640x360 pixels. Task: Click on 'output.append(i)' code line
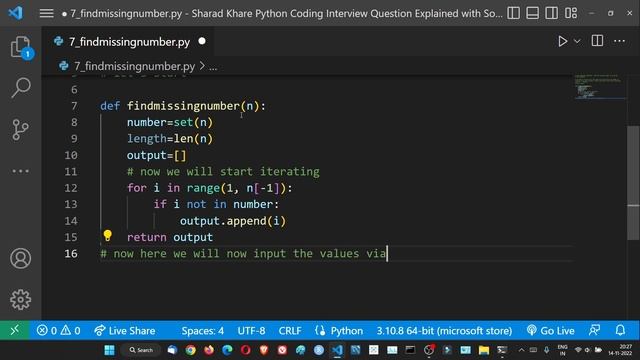point(233,221)
